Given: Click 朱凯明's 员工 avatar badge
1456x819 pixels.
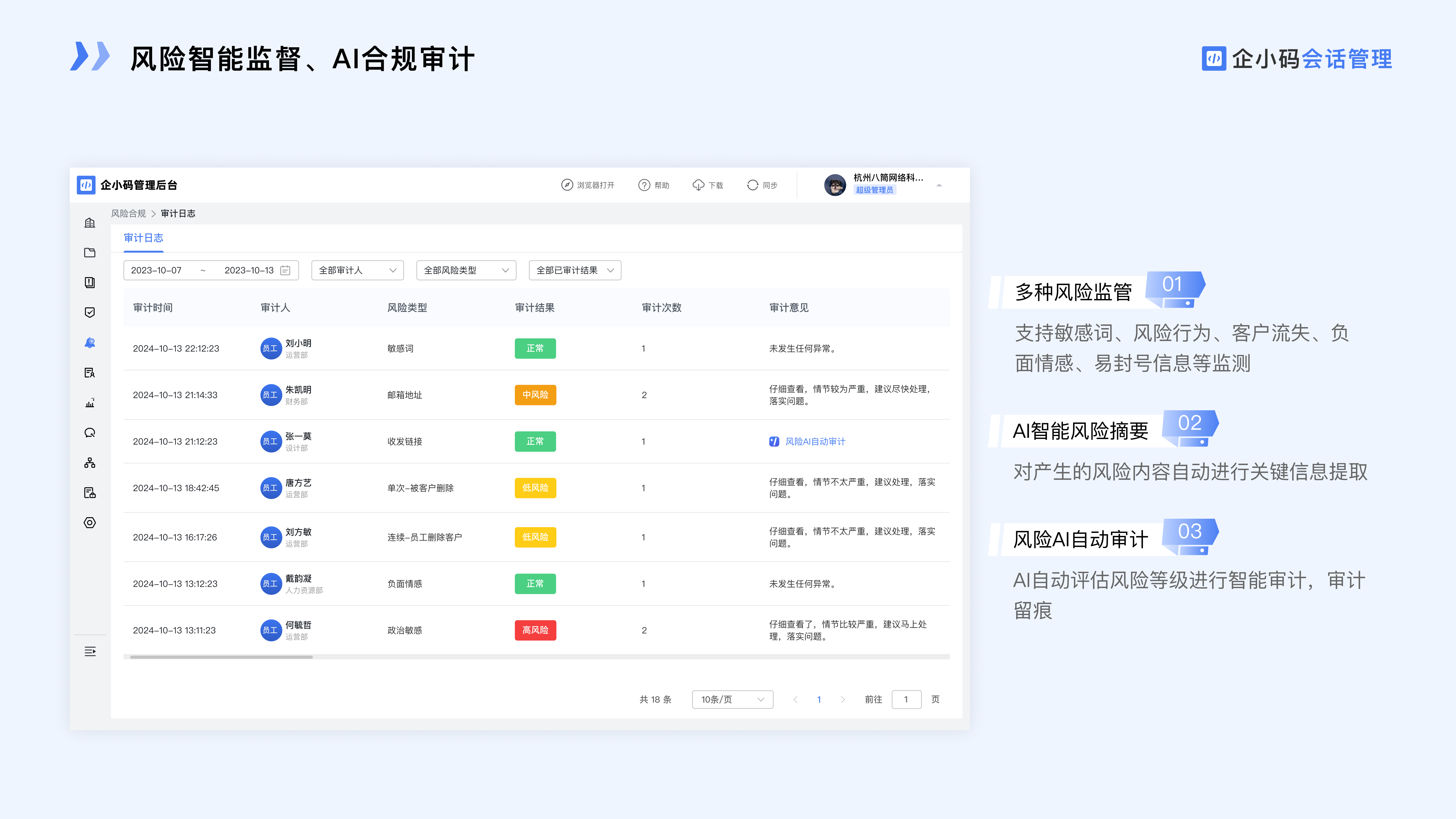Looking at the screenshot, I should tap(271, 395).
